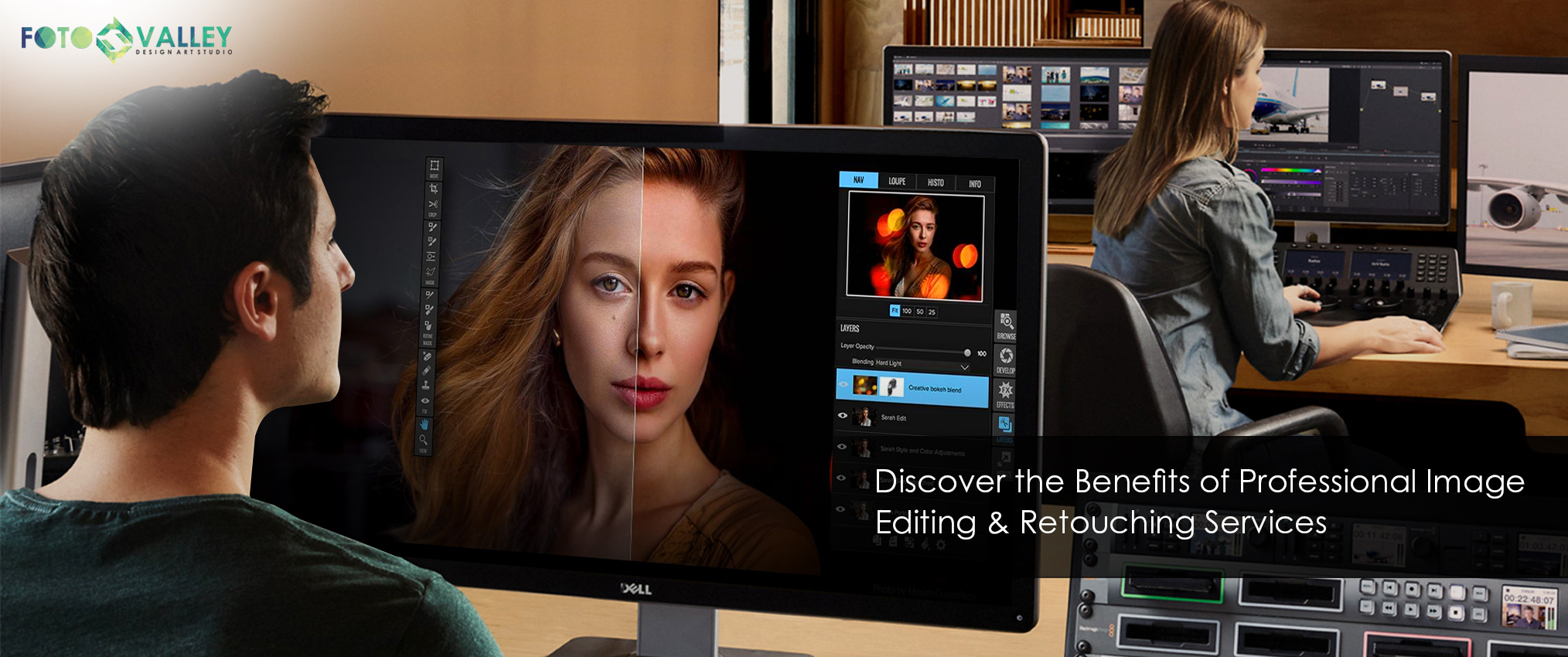Switch to the HISTO tab

[936, 182]
